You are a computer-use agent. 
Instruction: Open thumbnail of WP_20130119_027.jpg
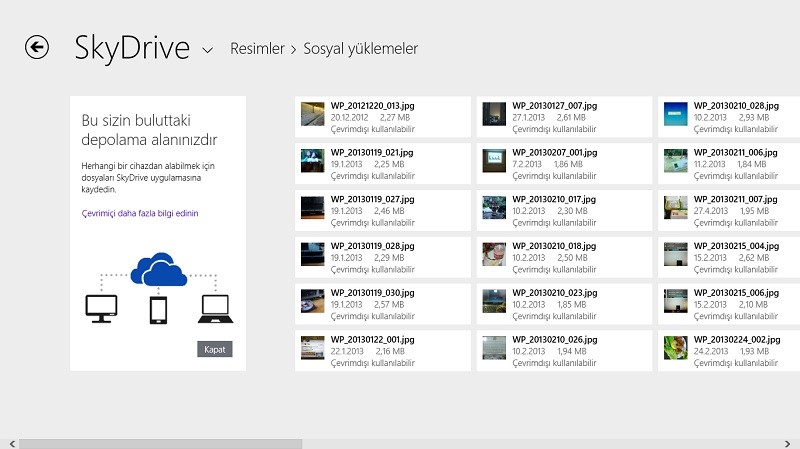pyautogui.click(x=312, y=208)
